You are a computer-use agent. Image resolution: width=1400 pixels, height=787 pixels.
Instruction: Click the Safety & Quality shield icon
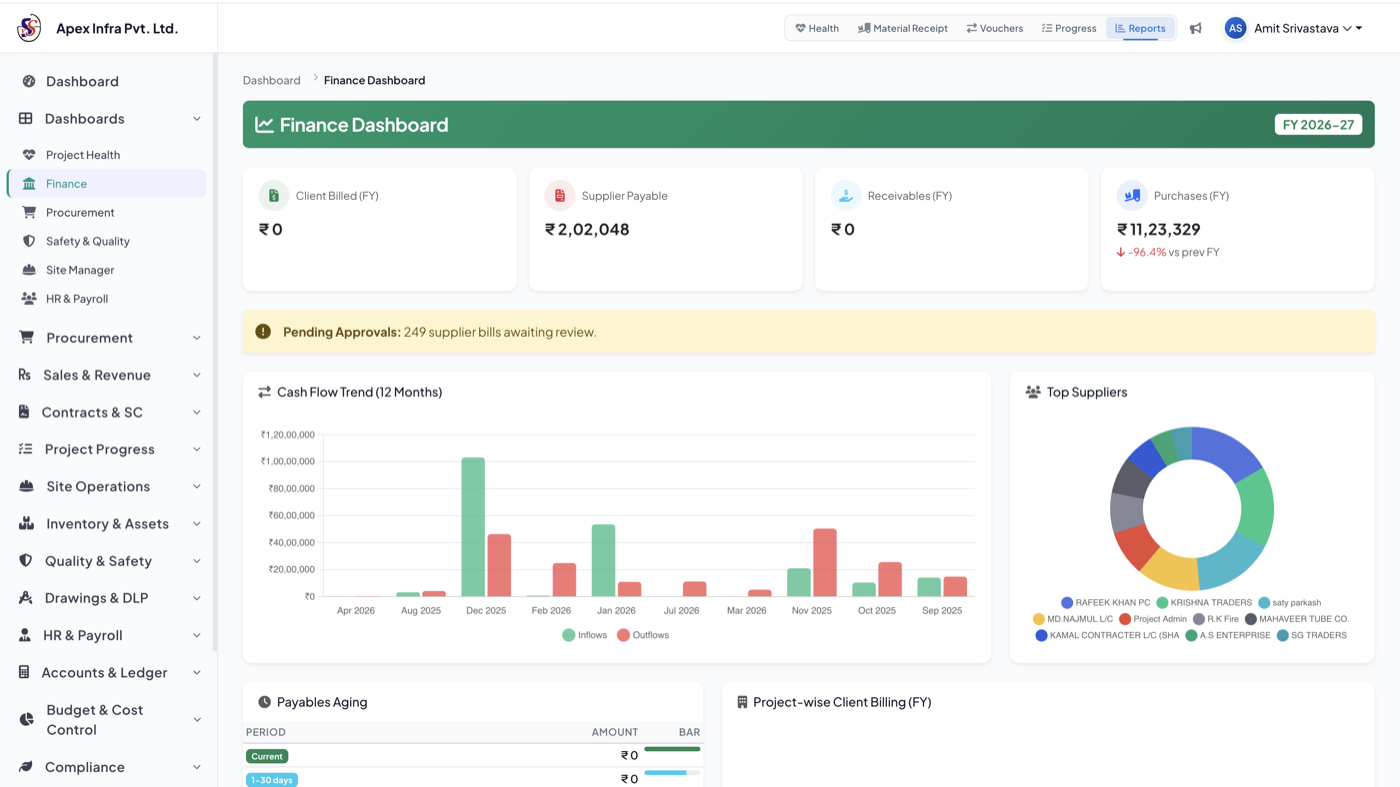tap(29, 241)
